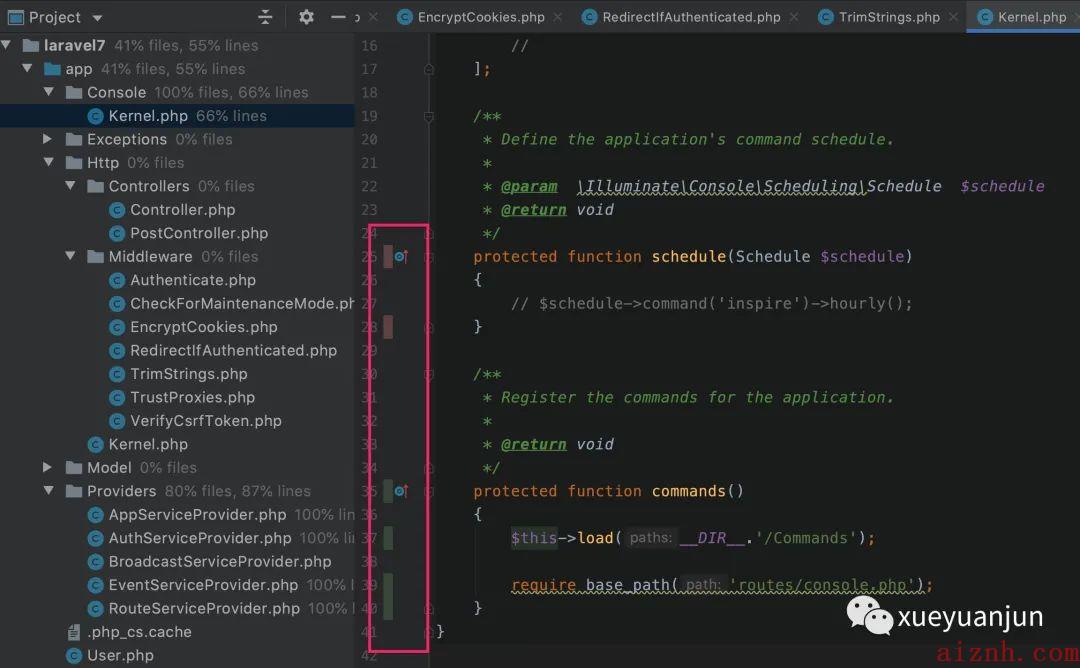Toggle the code fold marker on line 19
Image resolution: width=1080 pixels, height=668 pixels.
tap(428, 116)
